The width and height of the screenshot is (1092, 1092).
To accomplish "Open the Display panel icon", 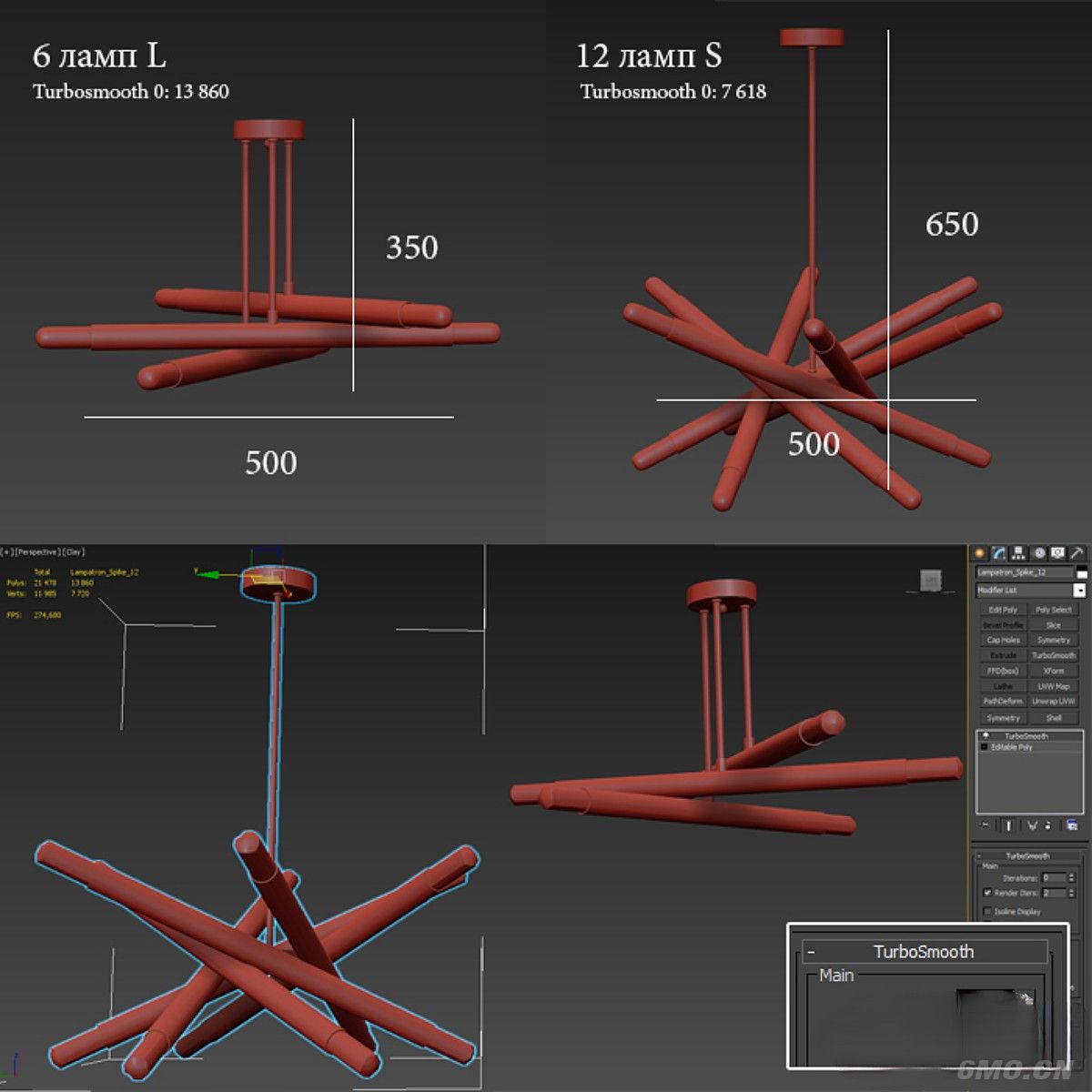I will click(1057, 553).
